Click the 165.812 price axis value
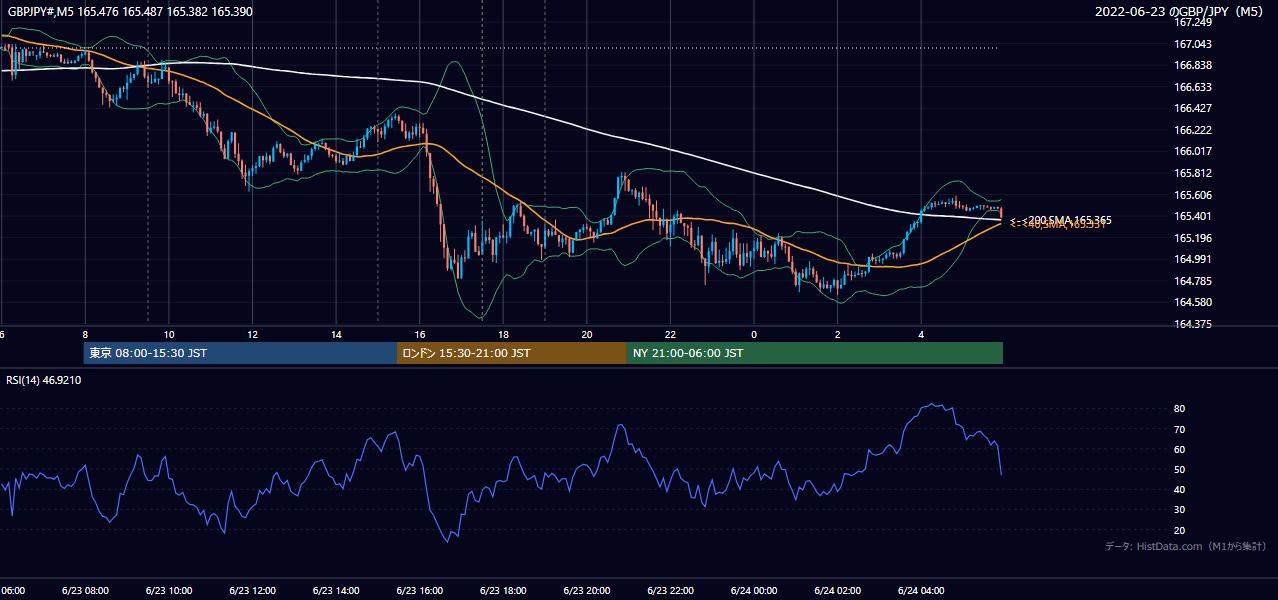1278x600 pixels. pos(1192,173)
